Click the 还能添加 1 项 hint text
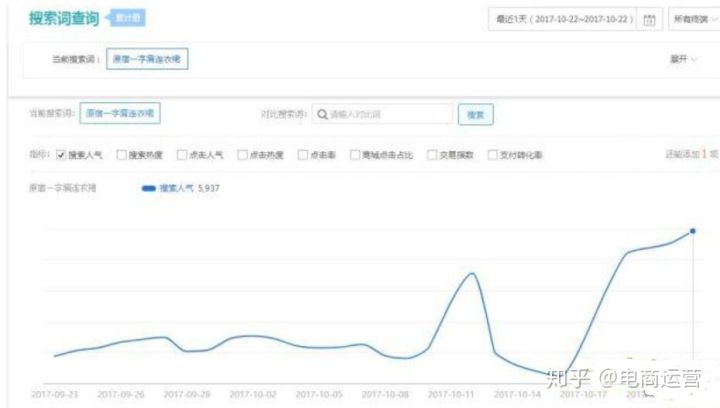Screen dimensions: 720x408 point(692,154)
